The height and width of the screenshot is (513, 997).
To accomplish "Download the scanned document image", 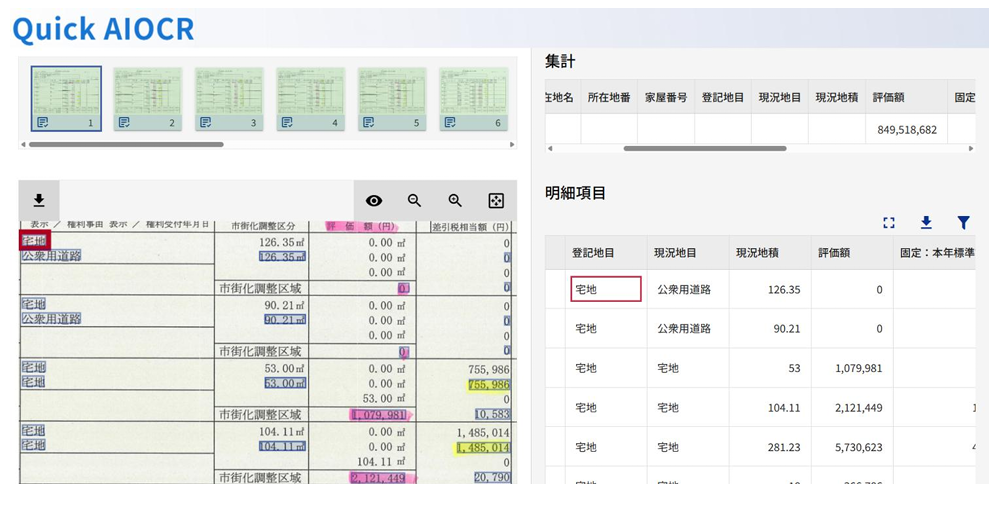I will pyautogui.click(x=39, y=200).
